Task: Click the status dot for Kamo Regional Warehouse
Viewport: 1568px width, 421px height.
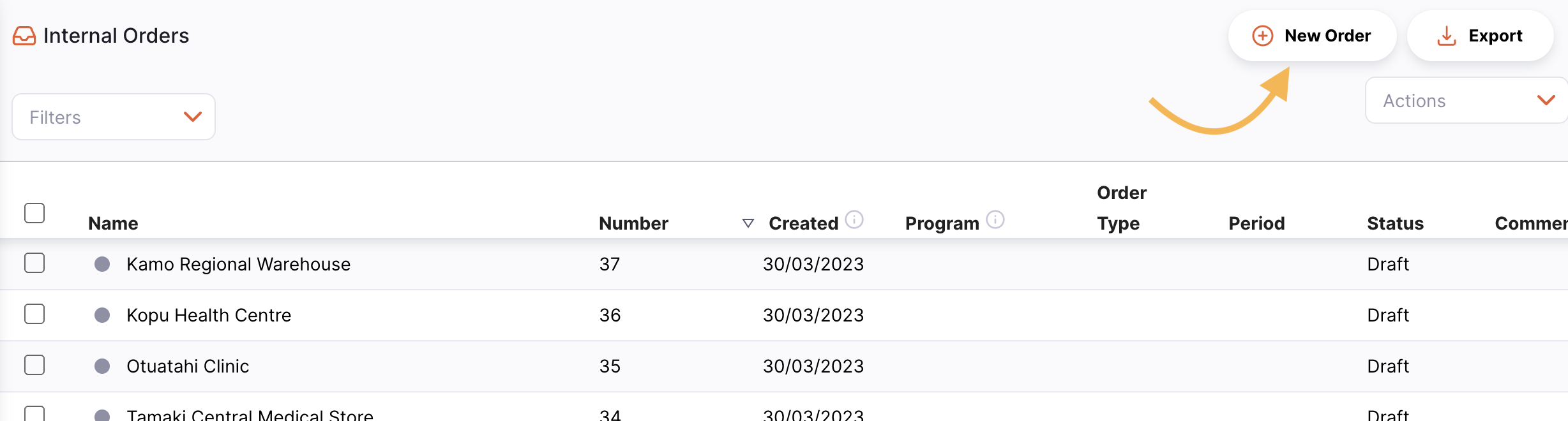Action: (102, 264)
